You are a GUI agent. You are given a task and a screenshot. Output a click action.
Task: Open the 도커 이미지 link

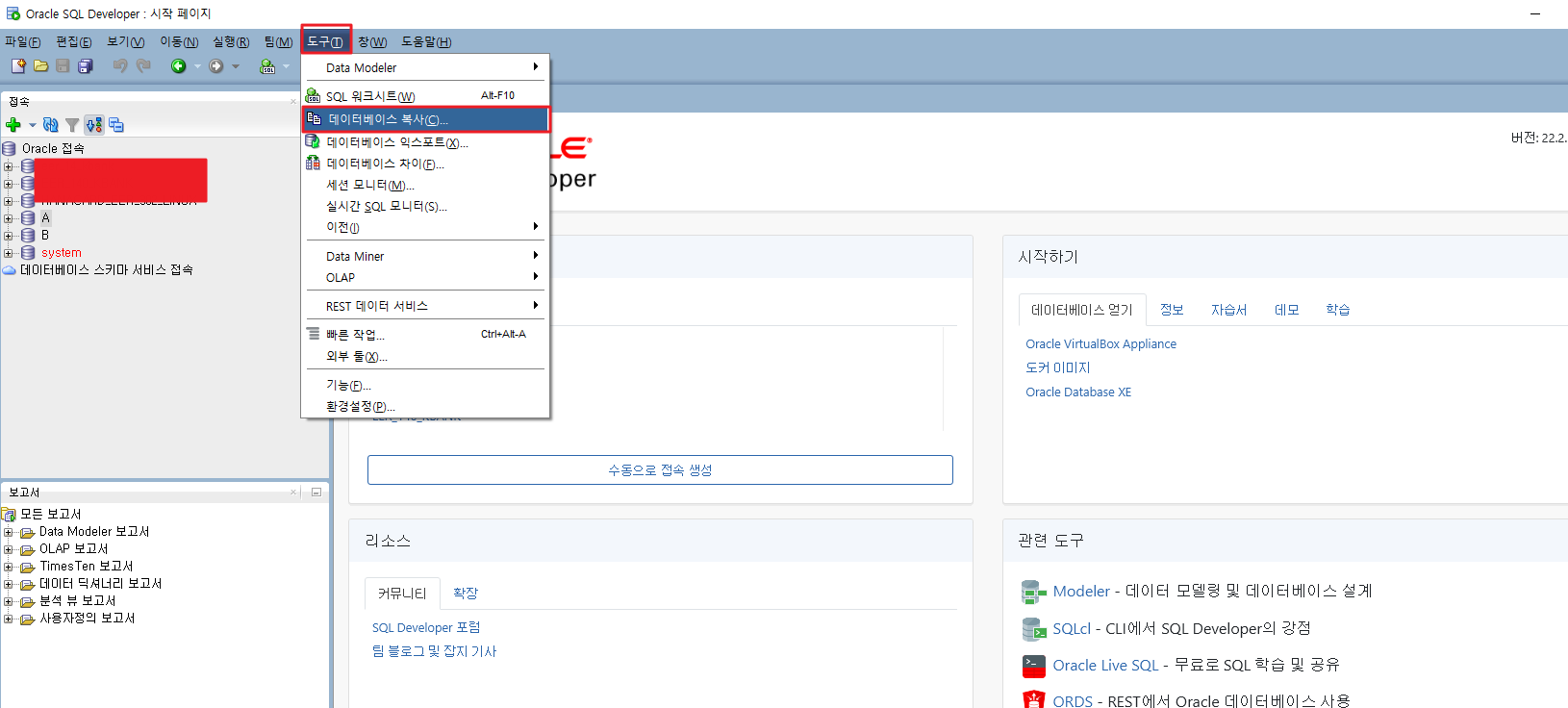coord(1058,368)
